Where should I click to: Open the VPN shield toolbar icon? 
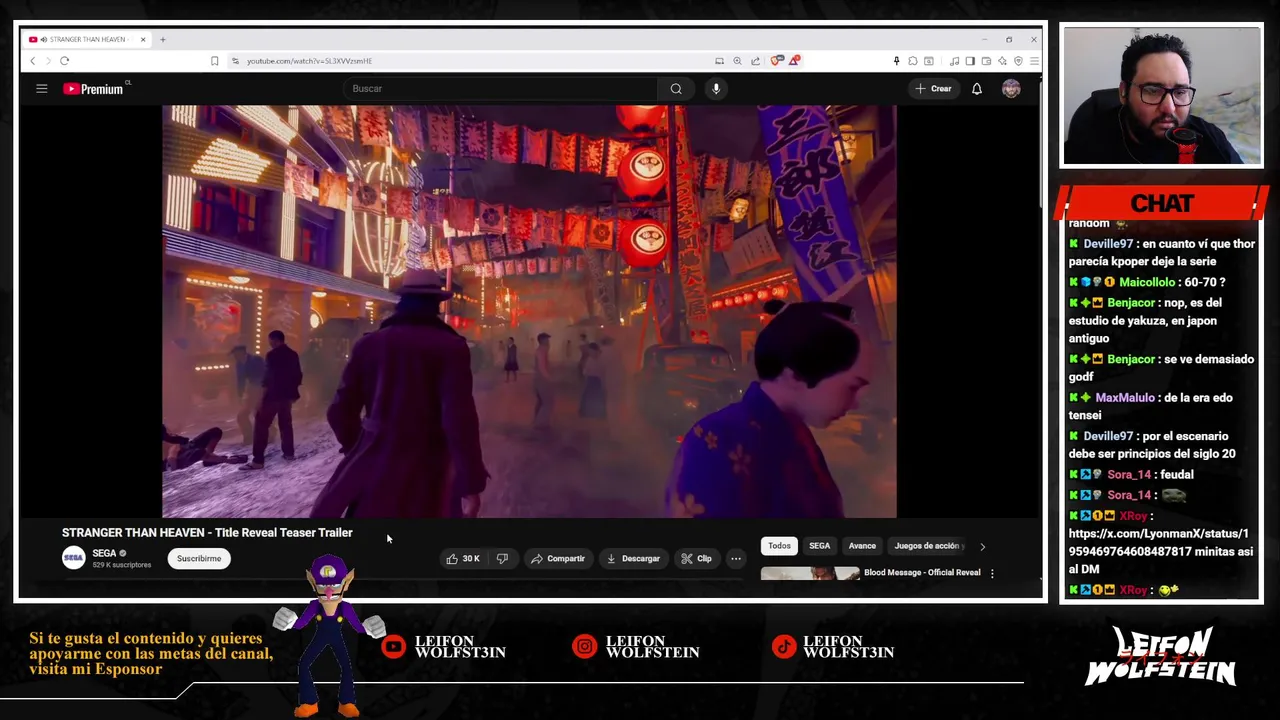pyautogui.click(x=1018, y=61)
